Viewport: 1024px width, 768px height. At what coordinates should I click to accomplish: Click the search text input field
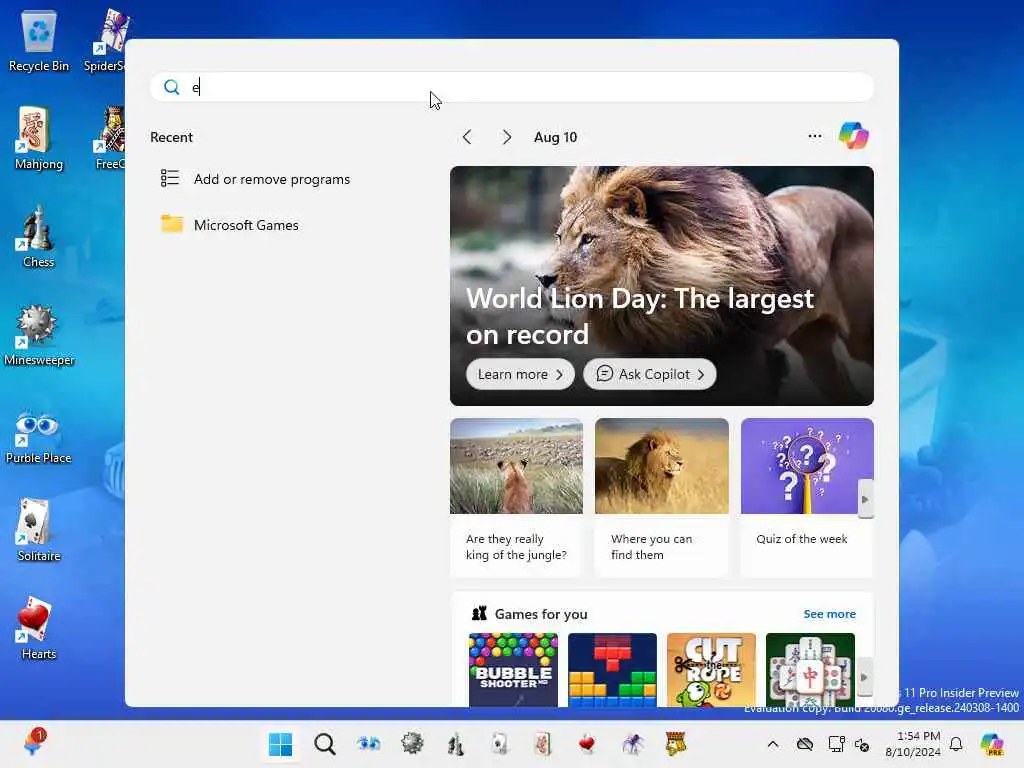(512, 87)
